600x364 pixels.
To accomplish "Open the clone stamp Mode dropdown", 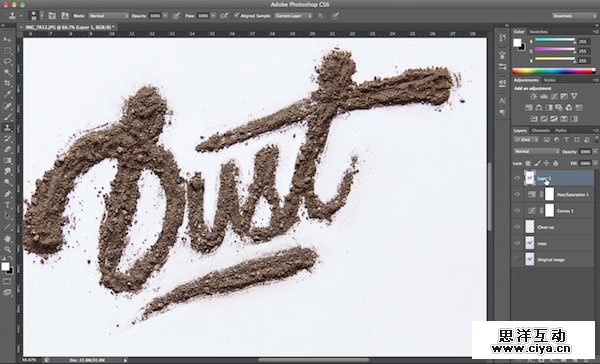I will click(109, 16).
